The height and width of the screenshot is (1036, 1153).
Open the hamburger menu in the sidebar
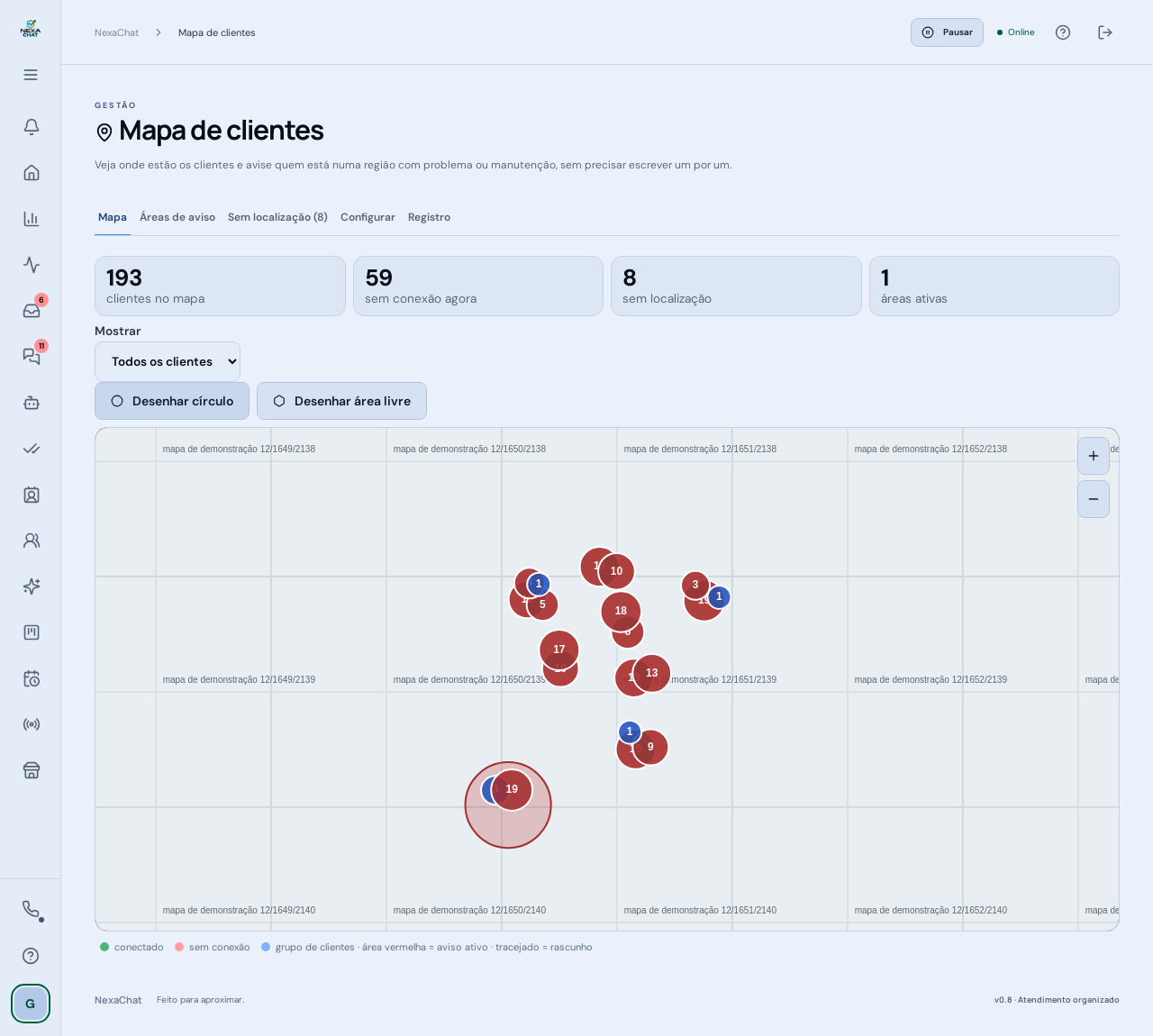(31, 75)
